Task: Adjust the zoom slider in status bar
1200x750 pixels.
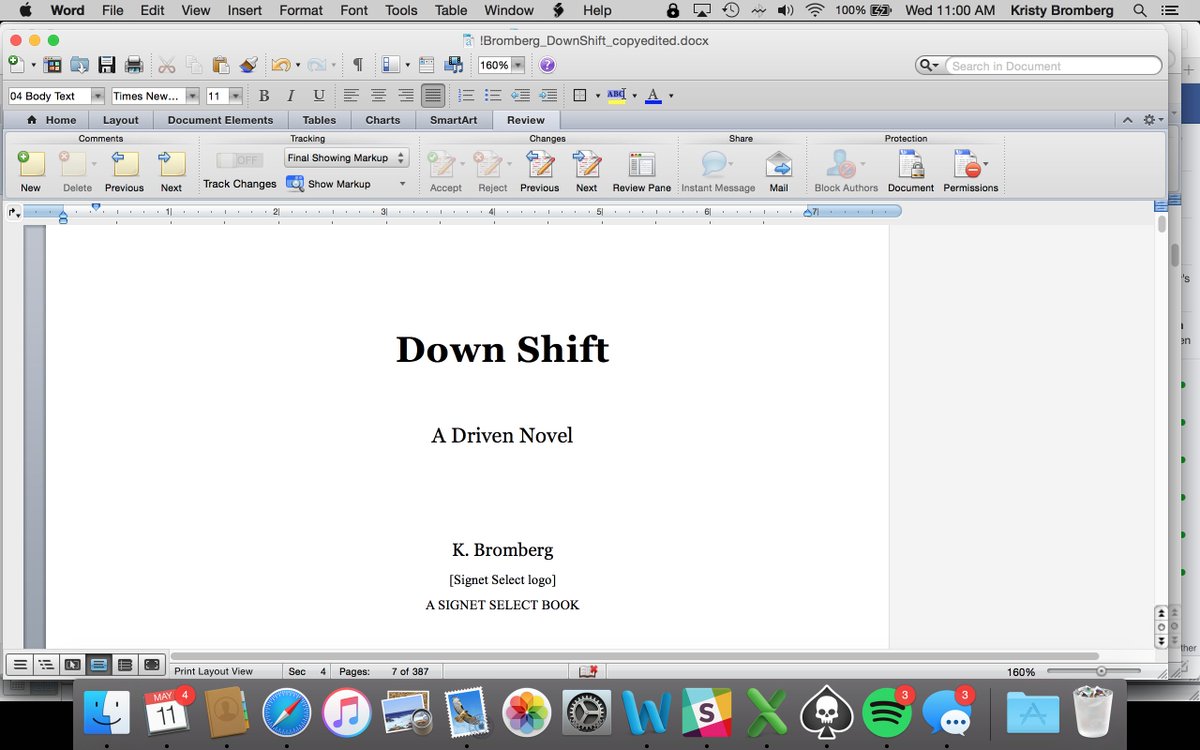Action: coord(1101,672)
